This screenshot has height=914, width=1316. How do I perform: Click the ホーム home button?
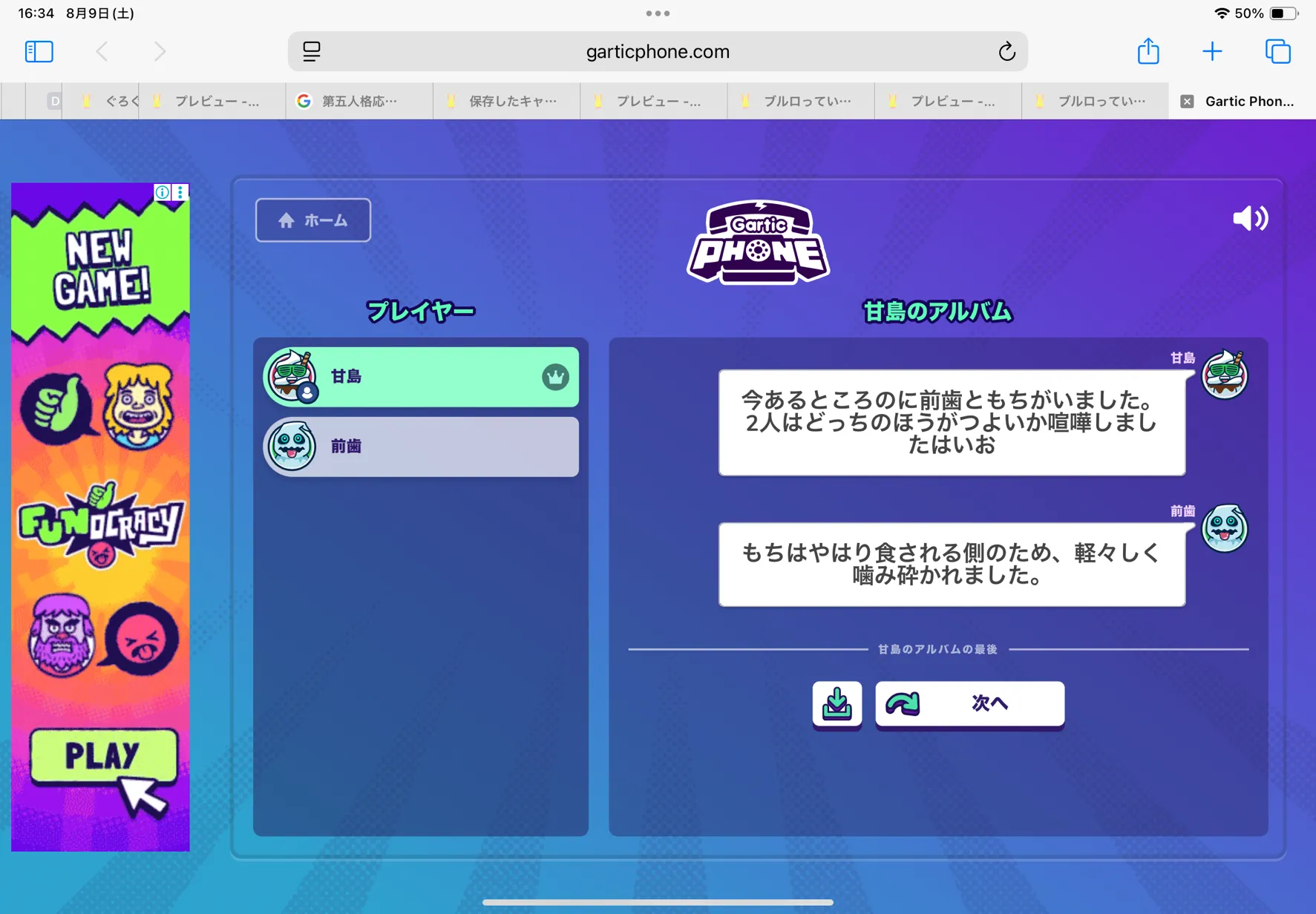coord(313,220)
